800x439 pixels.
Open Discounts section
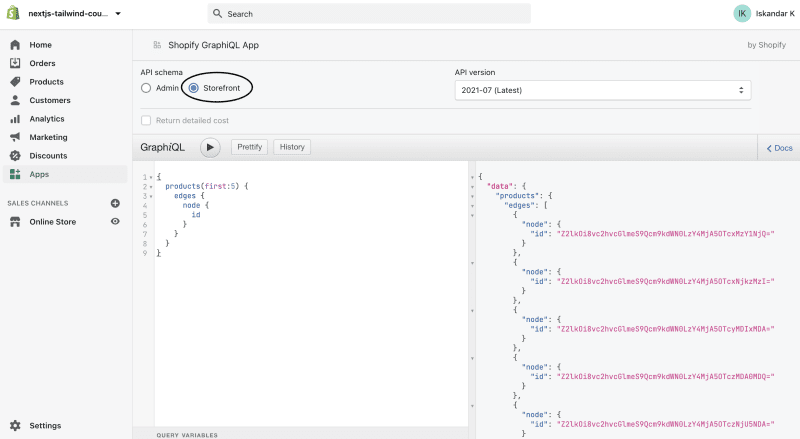coord(48,156)
